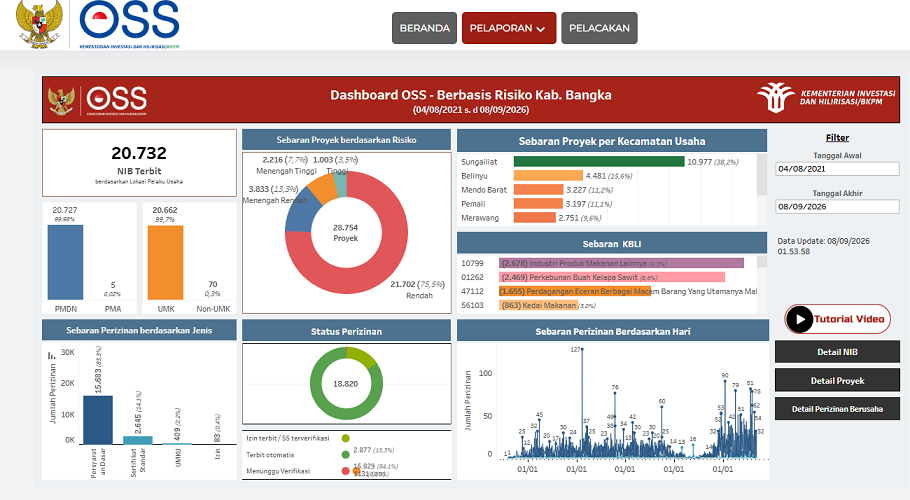Open the Detail Perizinan Berusaha button
The image size is (910, 500).
click(837, 409)
